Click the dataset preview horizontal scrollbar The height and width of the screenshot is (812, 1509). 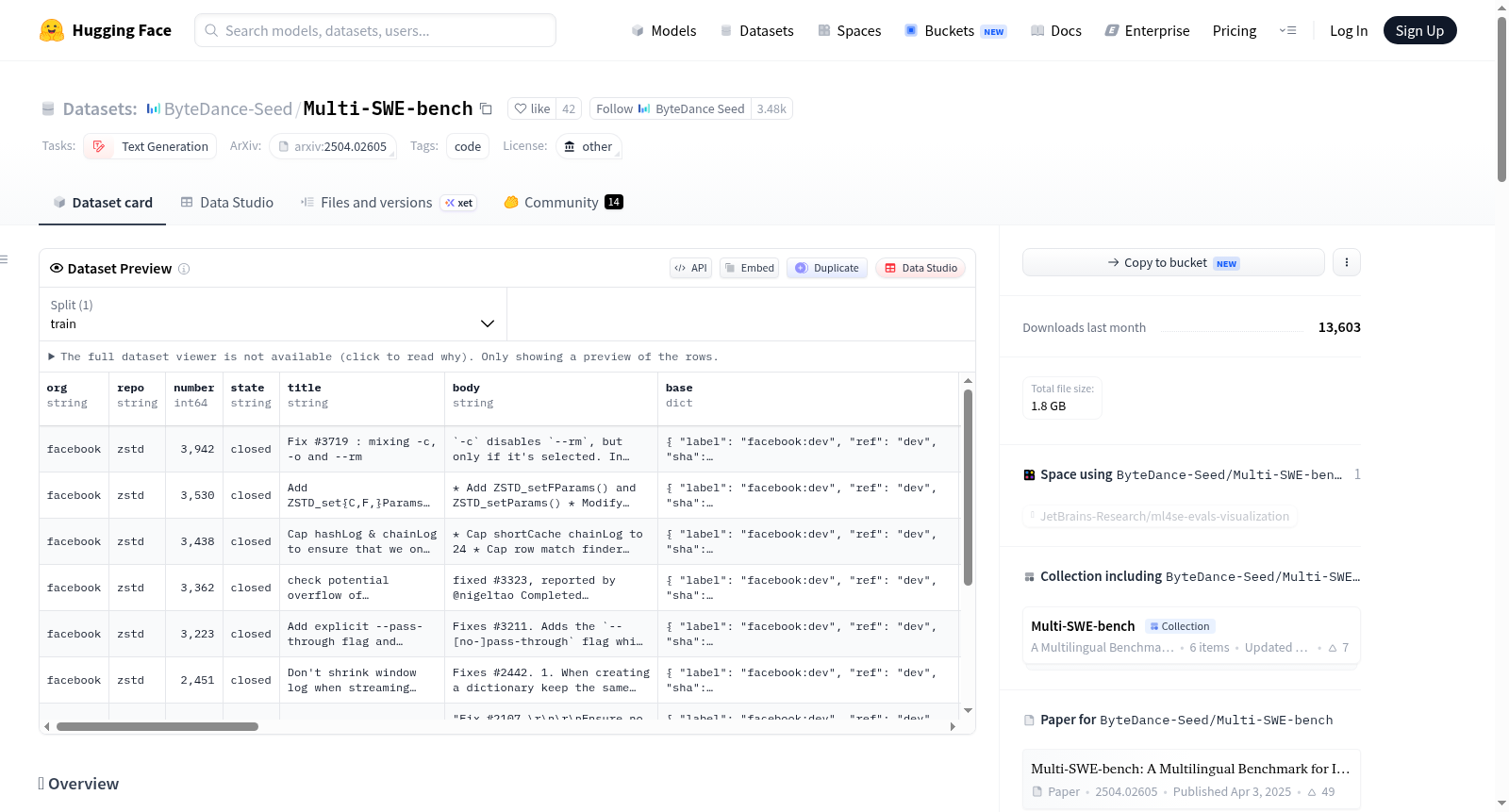tap(158, 726)
